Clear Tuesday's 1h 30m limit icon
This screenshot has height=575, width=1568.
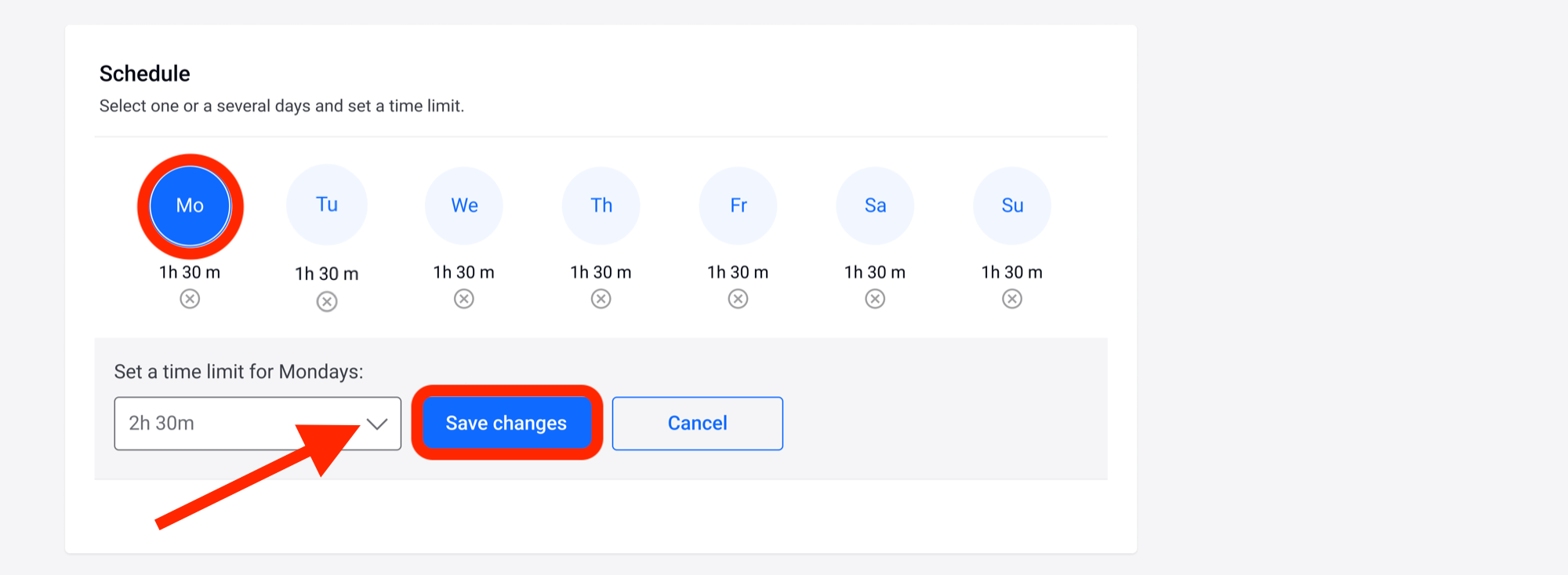point(327,301)
